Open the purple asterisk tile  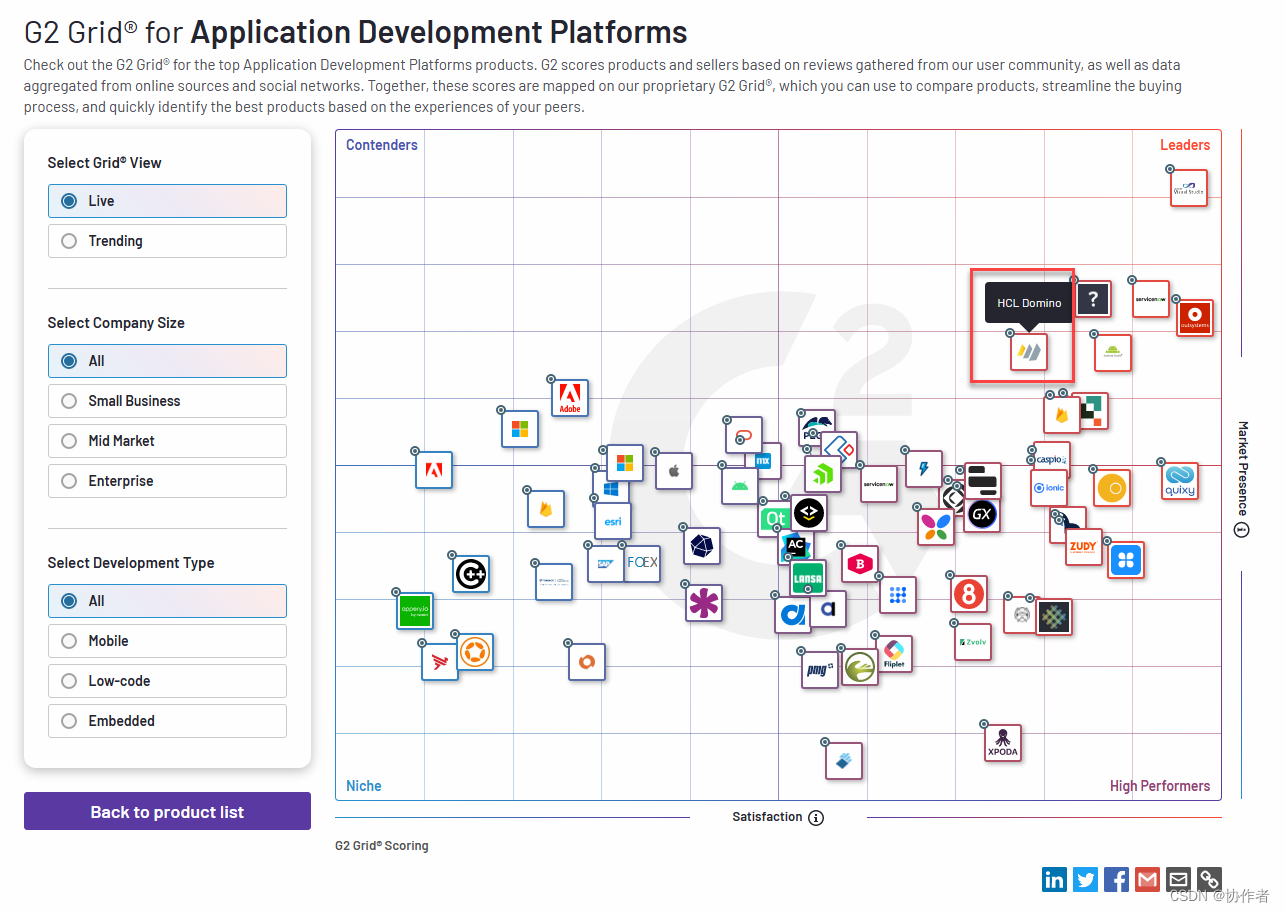pos(704,603)
